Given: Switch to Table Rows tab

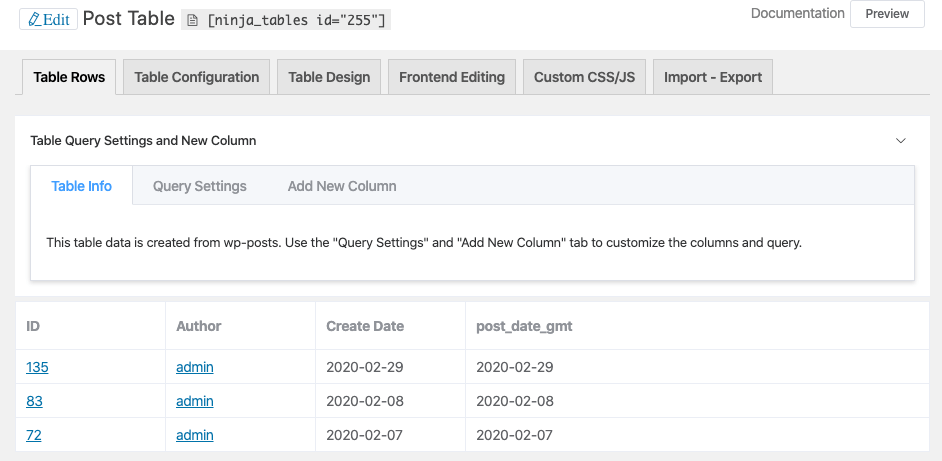Looking at the screenshot, I should pos(69,77).
